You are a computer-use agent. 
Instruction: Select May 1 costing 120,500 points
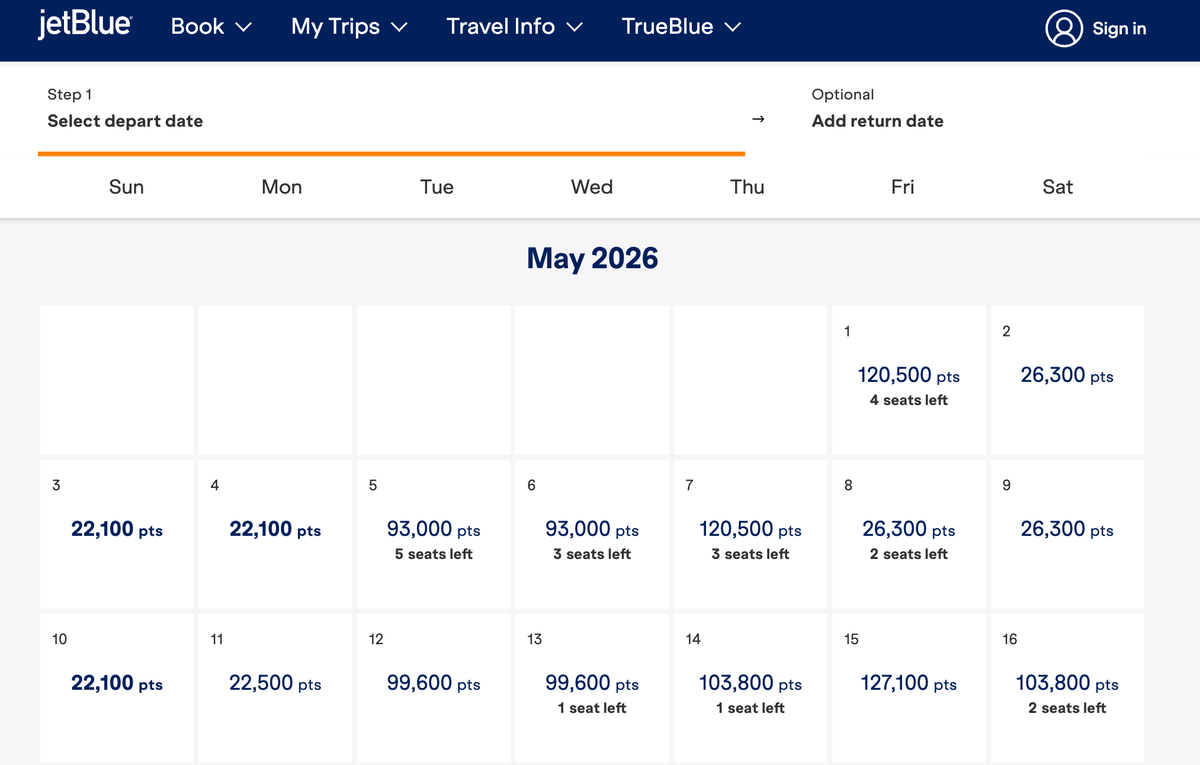pos(907,380)
